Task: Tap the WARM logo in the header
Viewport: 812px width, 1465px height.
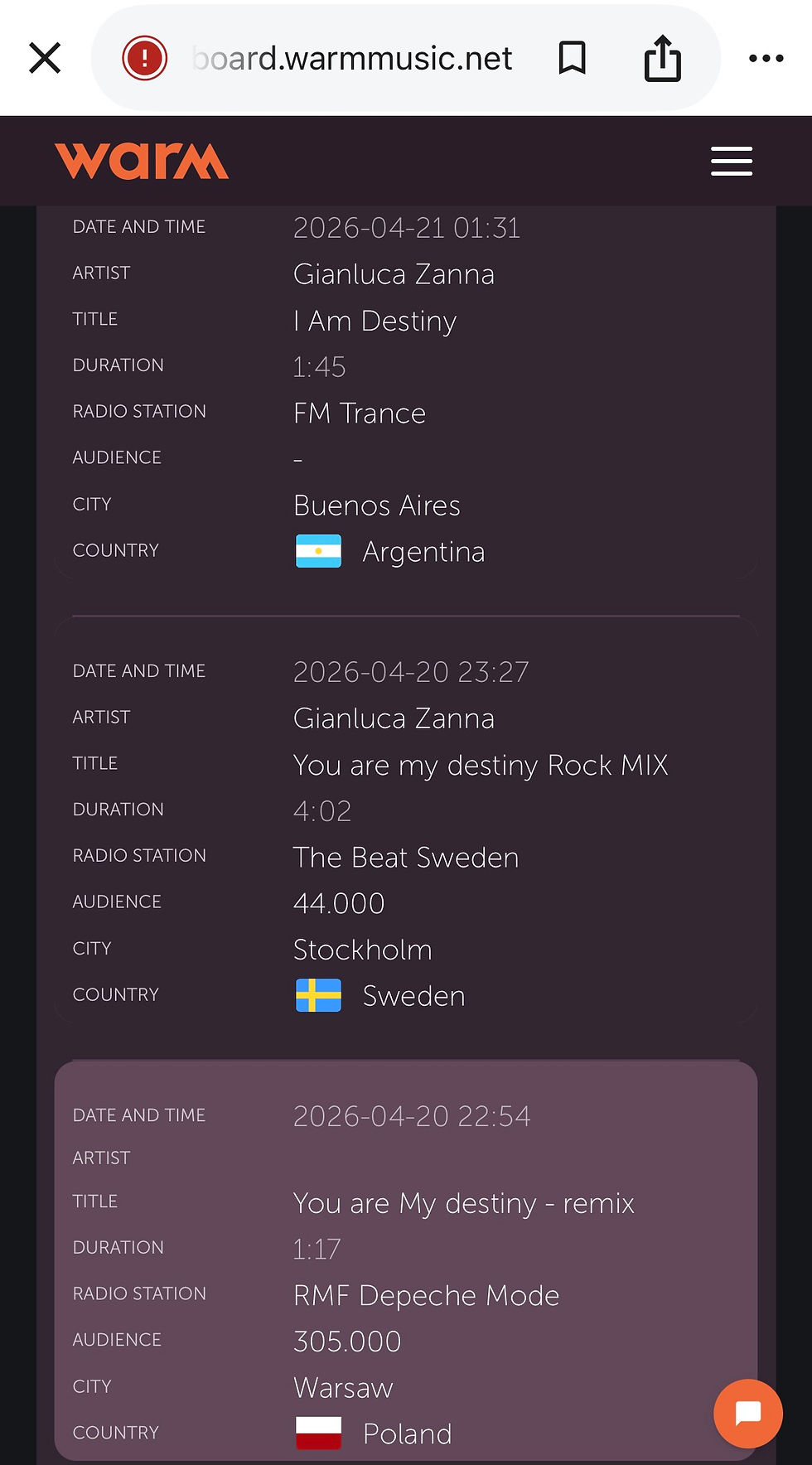Action: point(142,161)
